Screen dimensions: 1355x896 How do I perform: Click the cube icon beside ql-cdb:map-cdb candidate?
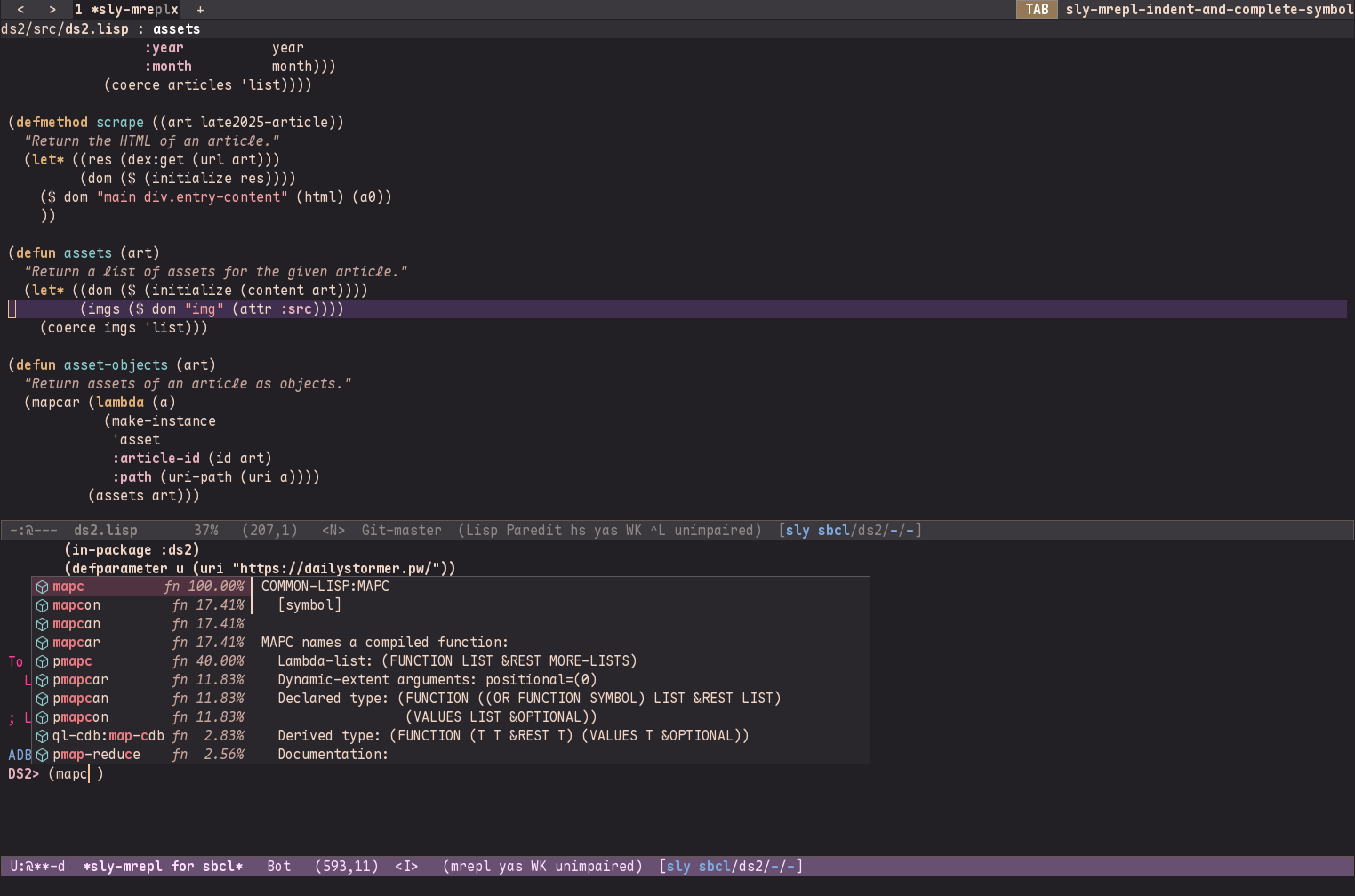(42, 736)
